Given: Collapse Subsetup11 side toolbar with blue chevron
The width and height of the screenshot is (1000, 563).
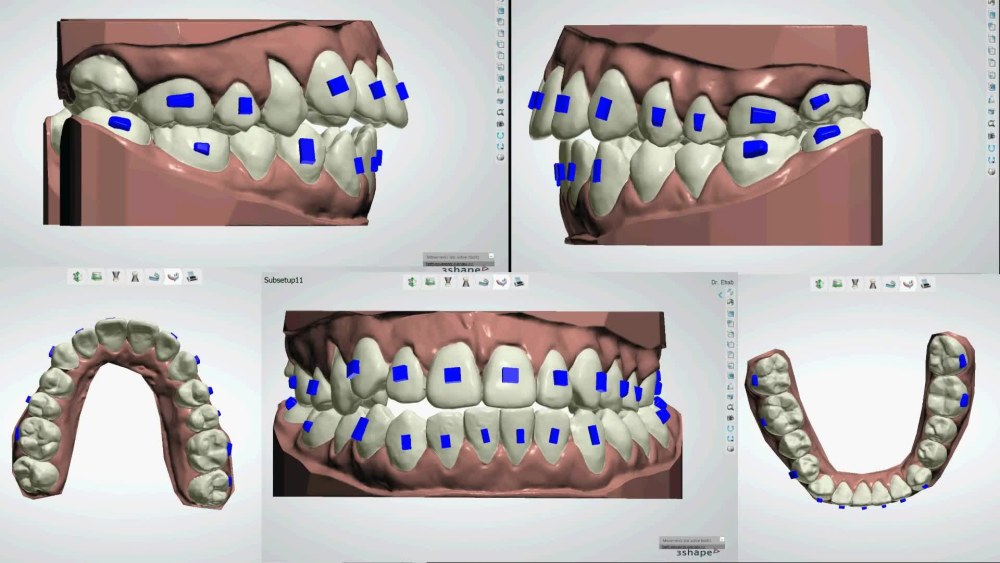Looking at the screenshot, I should [x=721, y=295].
